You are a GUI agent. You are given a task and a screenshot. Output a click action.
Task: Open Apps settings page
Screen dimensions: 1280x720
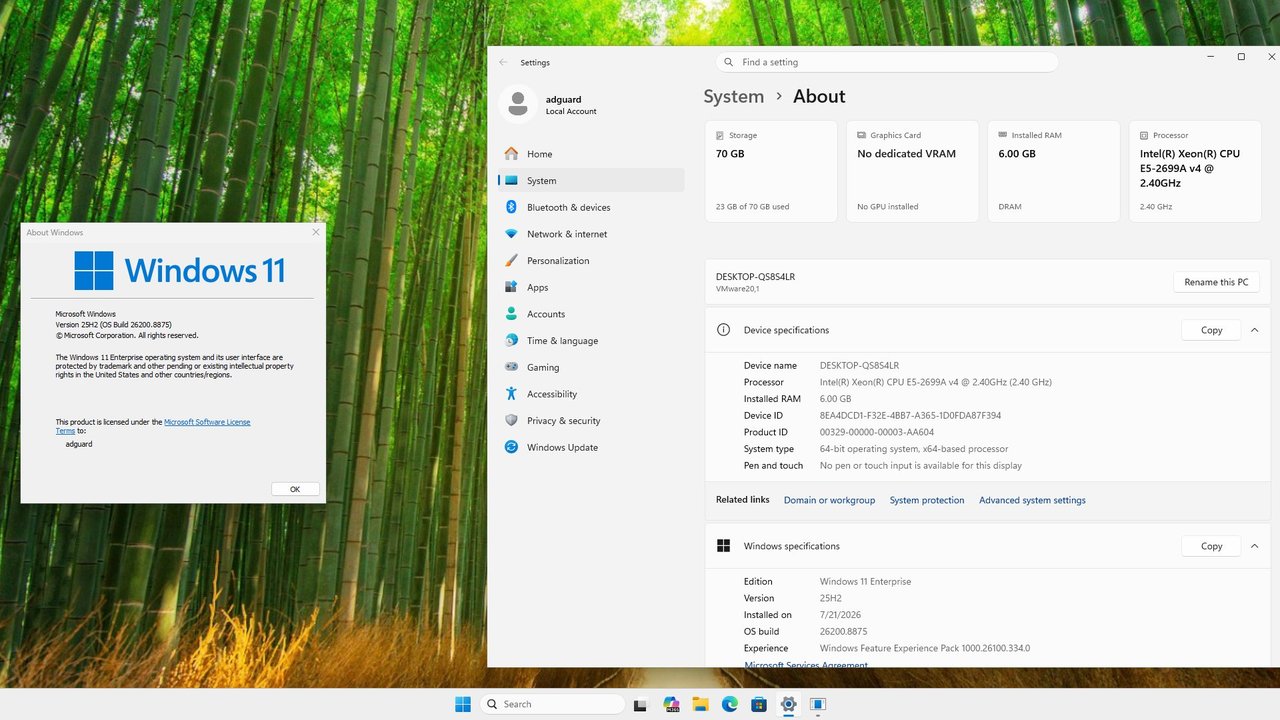591,287
